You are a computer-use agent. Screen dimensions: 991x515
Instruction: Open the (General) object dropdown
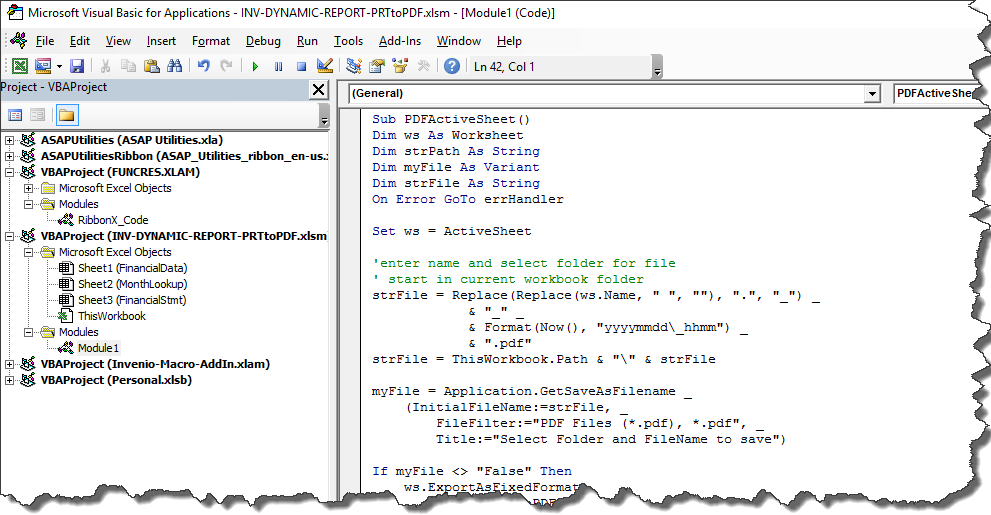[x=872, y=94]
